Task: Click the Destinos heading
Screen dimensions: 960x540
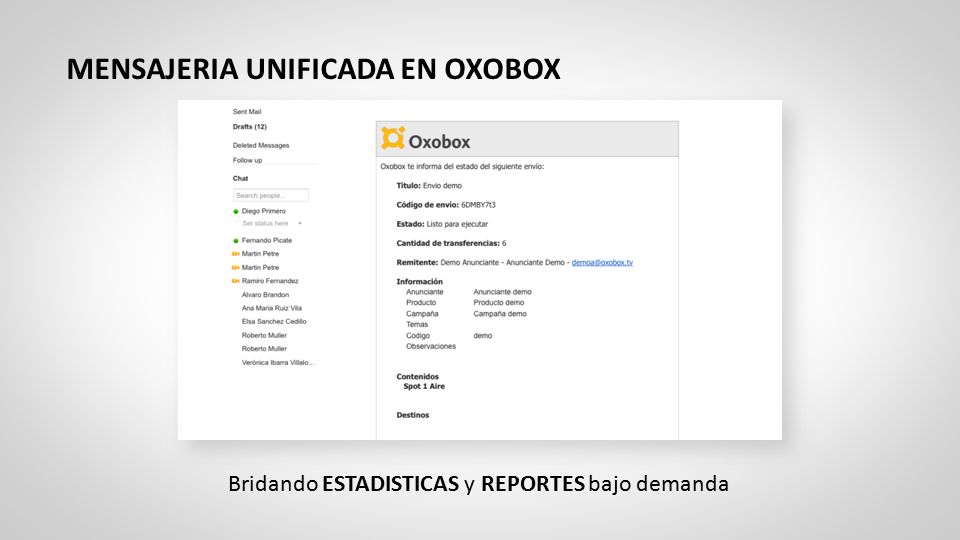Action: click(x=413, y=415)
